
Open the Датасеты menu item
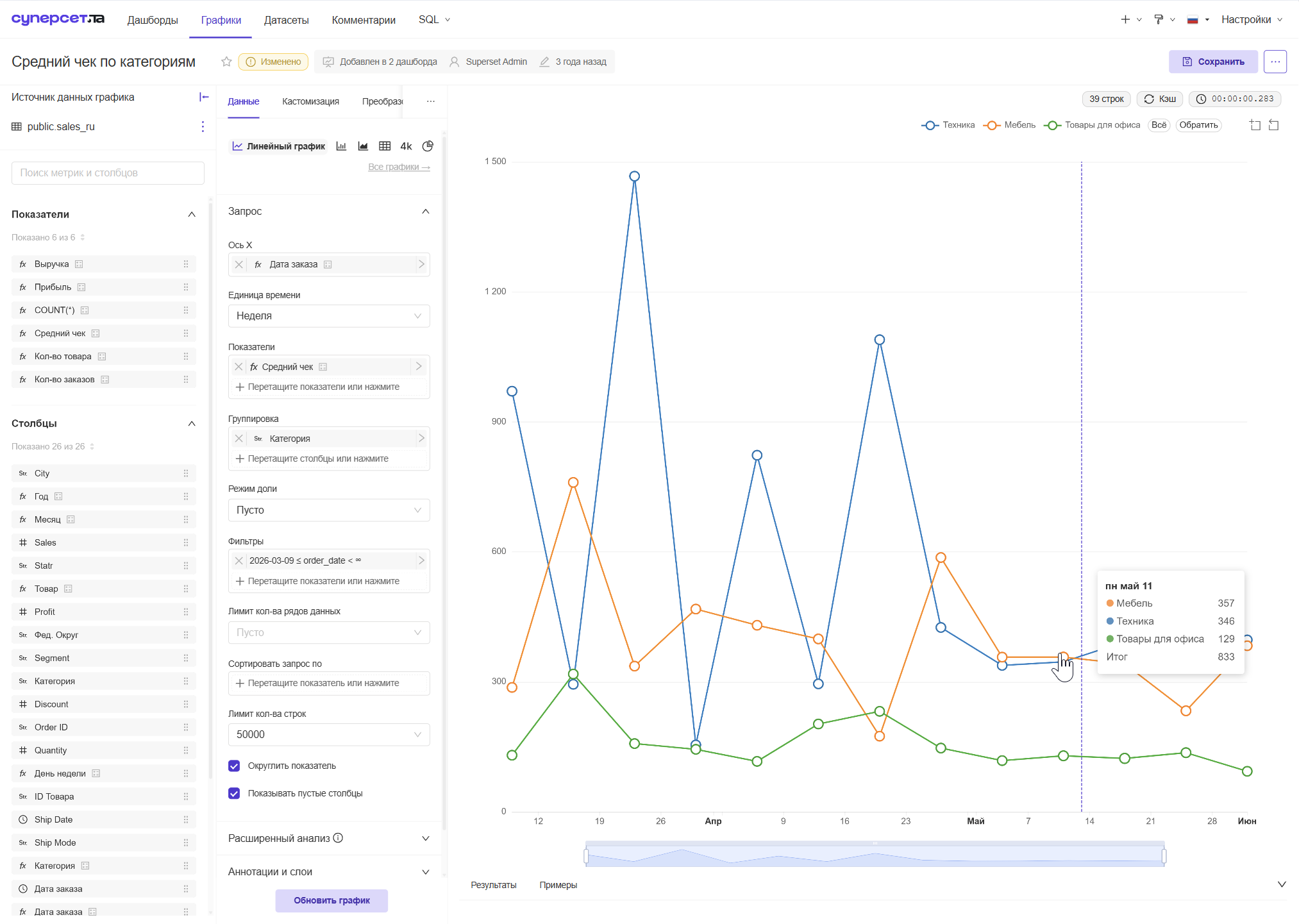tap(286, 20)
